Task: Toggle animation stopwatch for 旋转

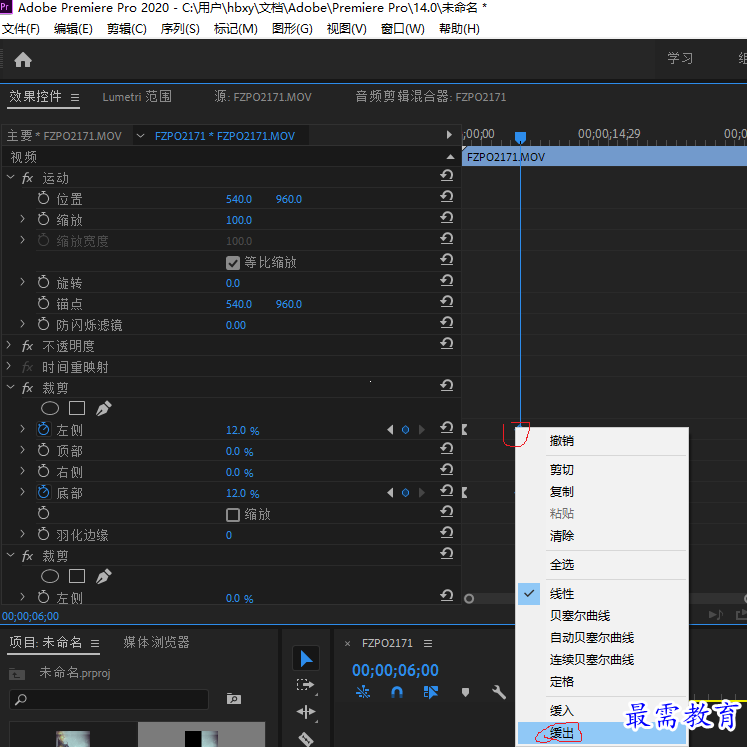Action: coord(43,282)
